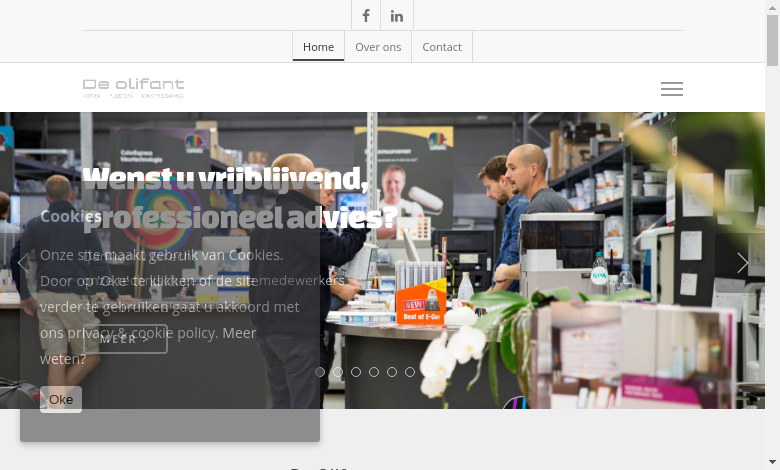The image size is (780, 470).
Task: Select the fifth slider dot
Action: point(391,372)
